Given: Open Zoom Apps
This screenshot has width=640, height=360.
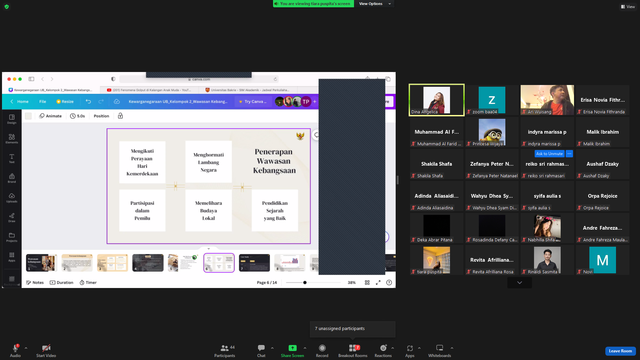Looking at the screenshot, I should tap(410, 350).
